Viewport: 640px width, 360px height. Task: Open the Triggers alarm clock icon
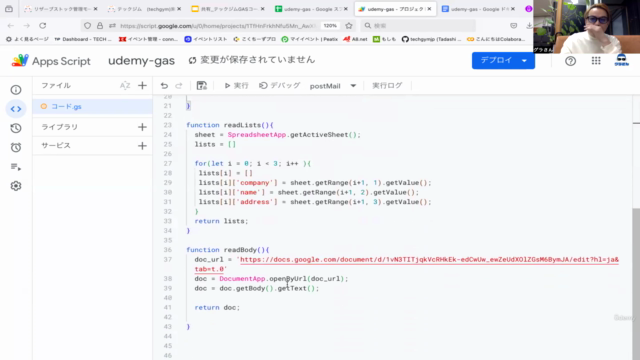coord(16,147)
